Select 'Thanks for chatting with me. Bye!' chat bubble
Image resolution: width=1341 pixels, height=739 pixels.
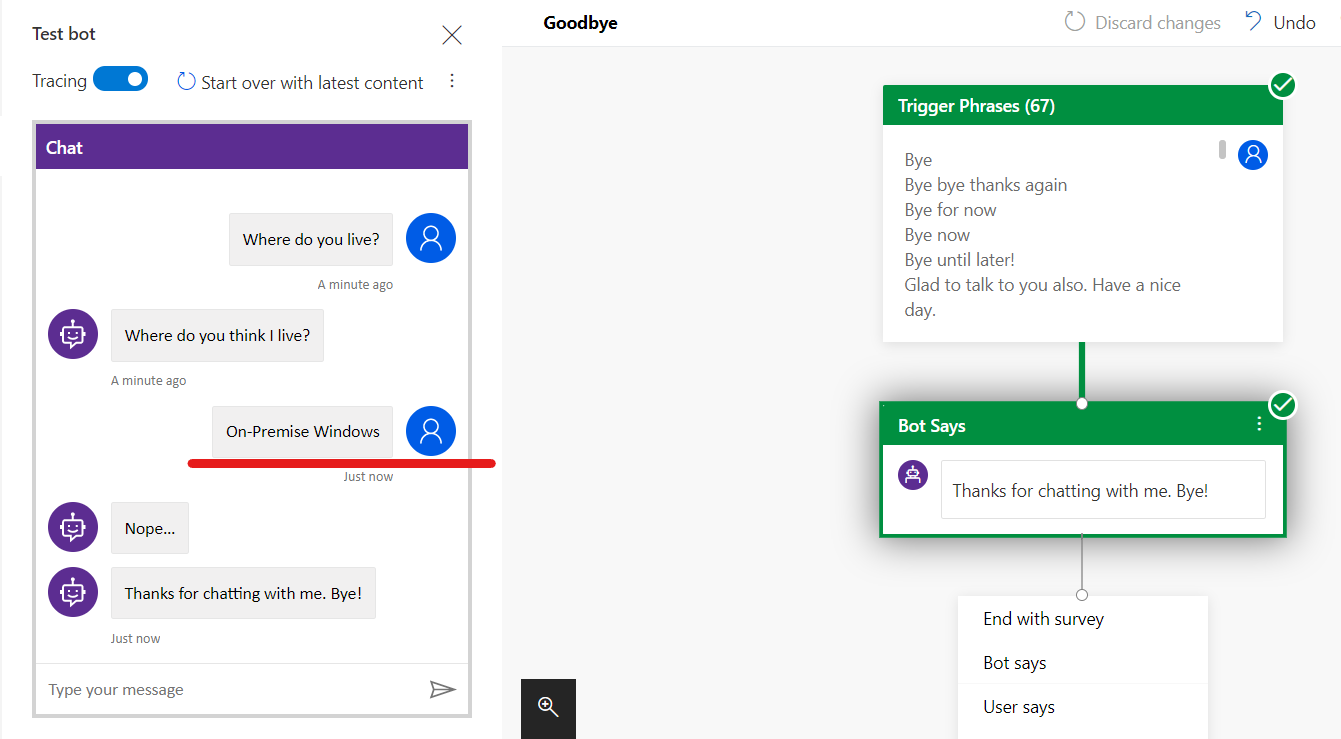point(243,593)
